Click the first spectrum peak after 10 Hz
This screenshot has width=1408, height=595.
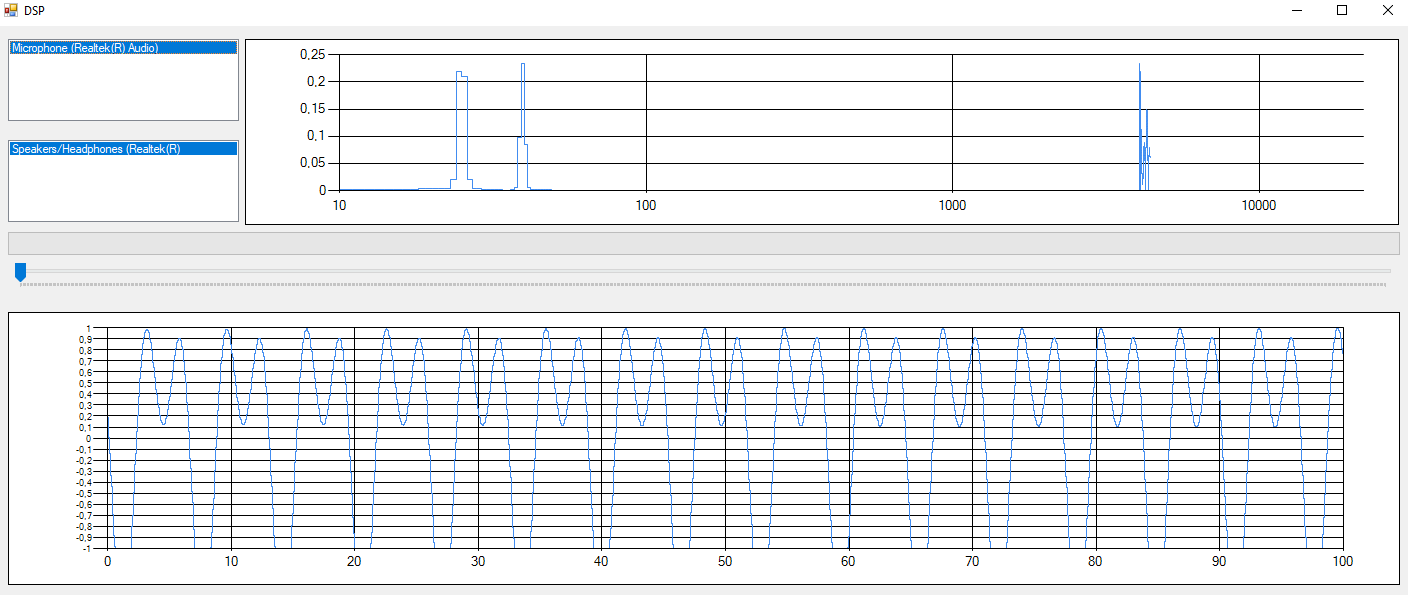[x=461, y=130]
